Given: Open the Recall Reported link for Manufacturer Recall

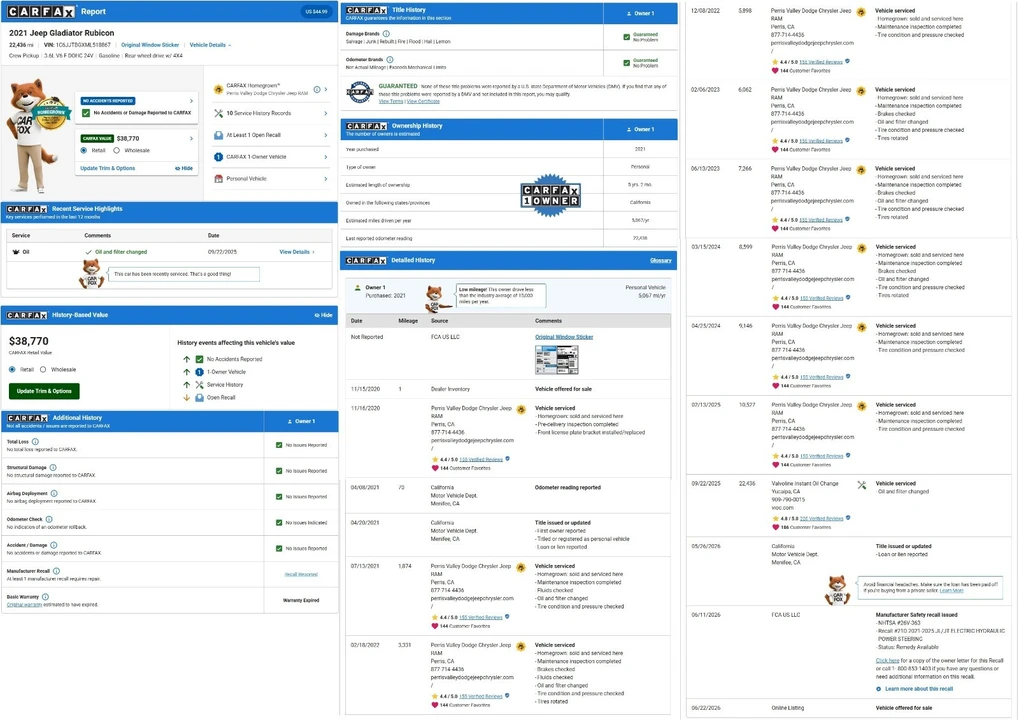Looking at the screenshot, I should [301, 574].
